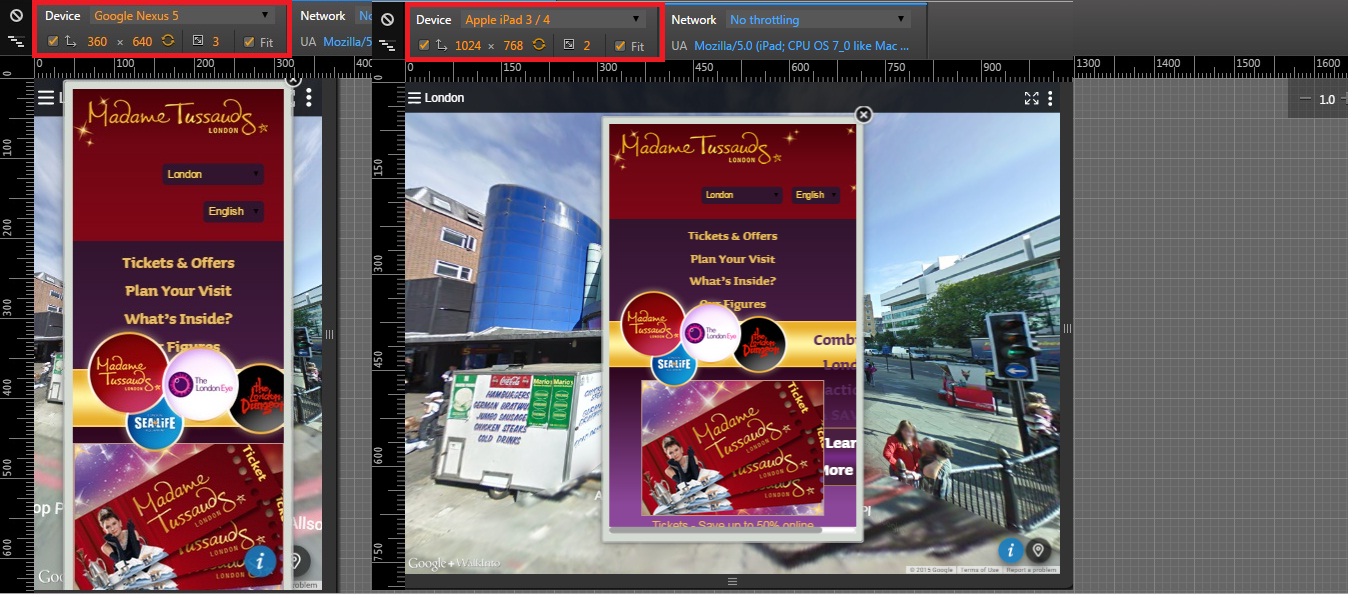Viewport: 1361px width, 598px height.
Task: Click width field 1024 in iPad panel
Action: pyautogui.click(x=468, y=46)
